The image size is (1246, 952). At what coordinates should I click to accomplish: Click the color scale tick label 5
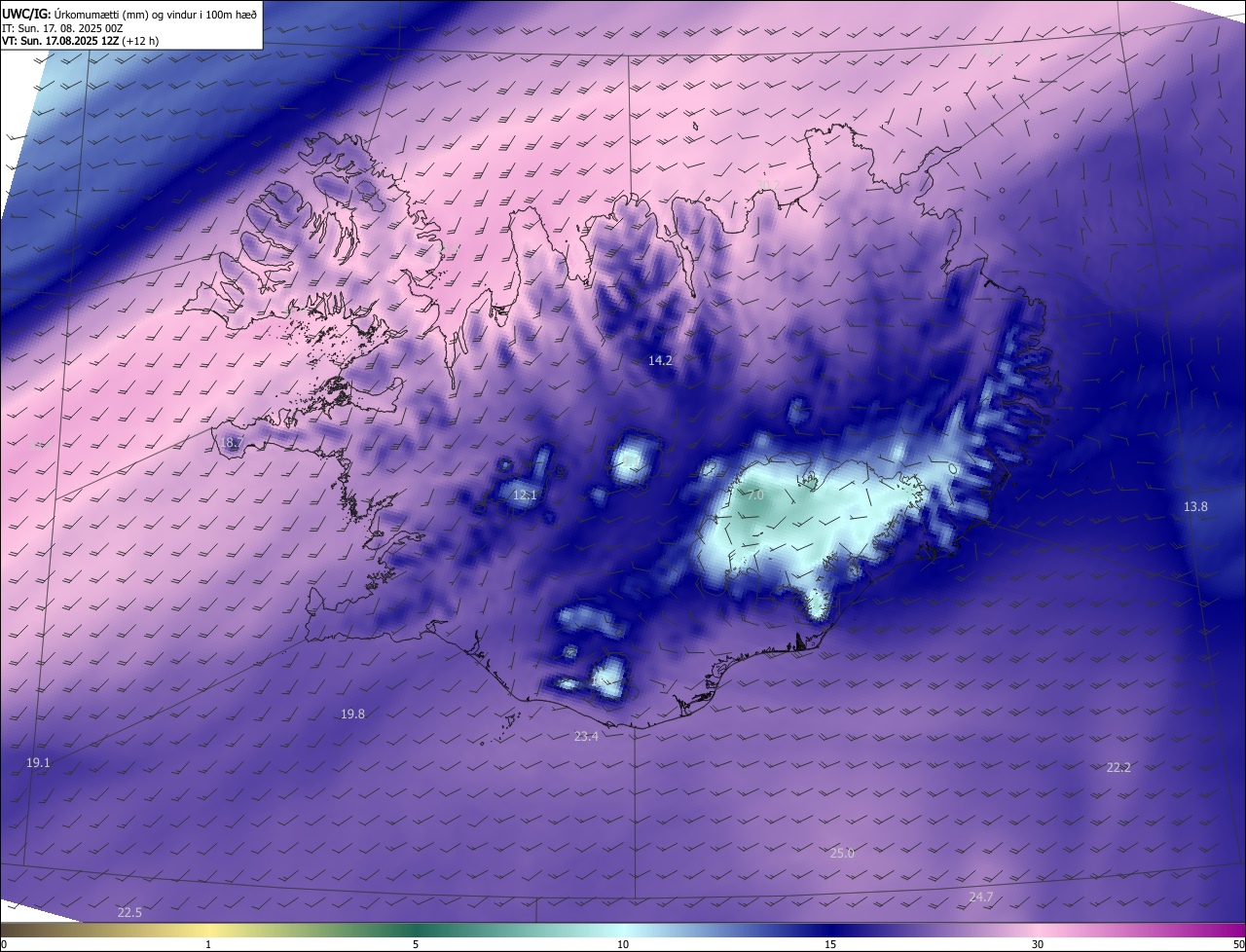(x=416, y=944)
